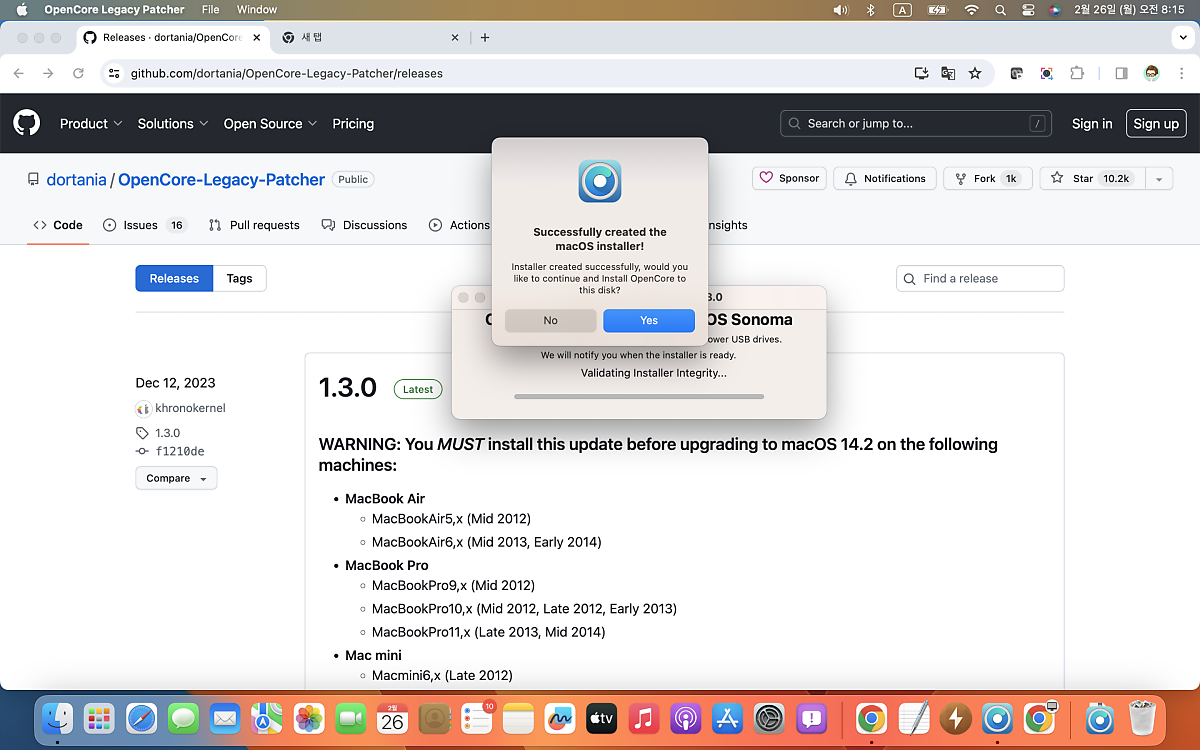Click No in the installer success dialog
1200x750 pixels.
[550, 320]
